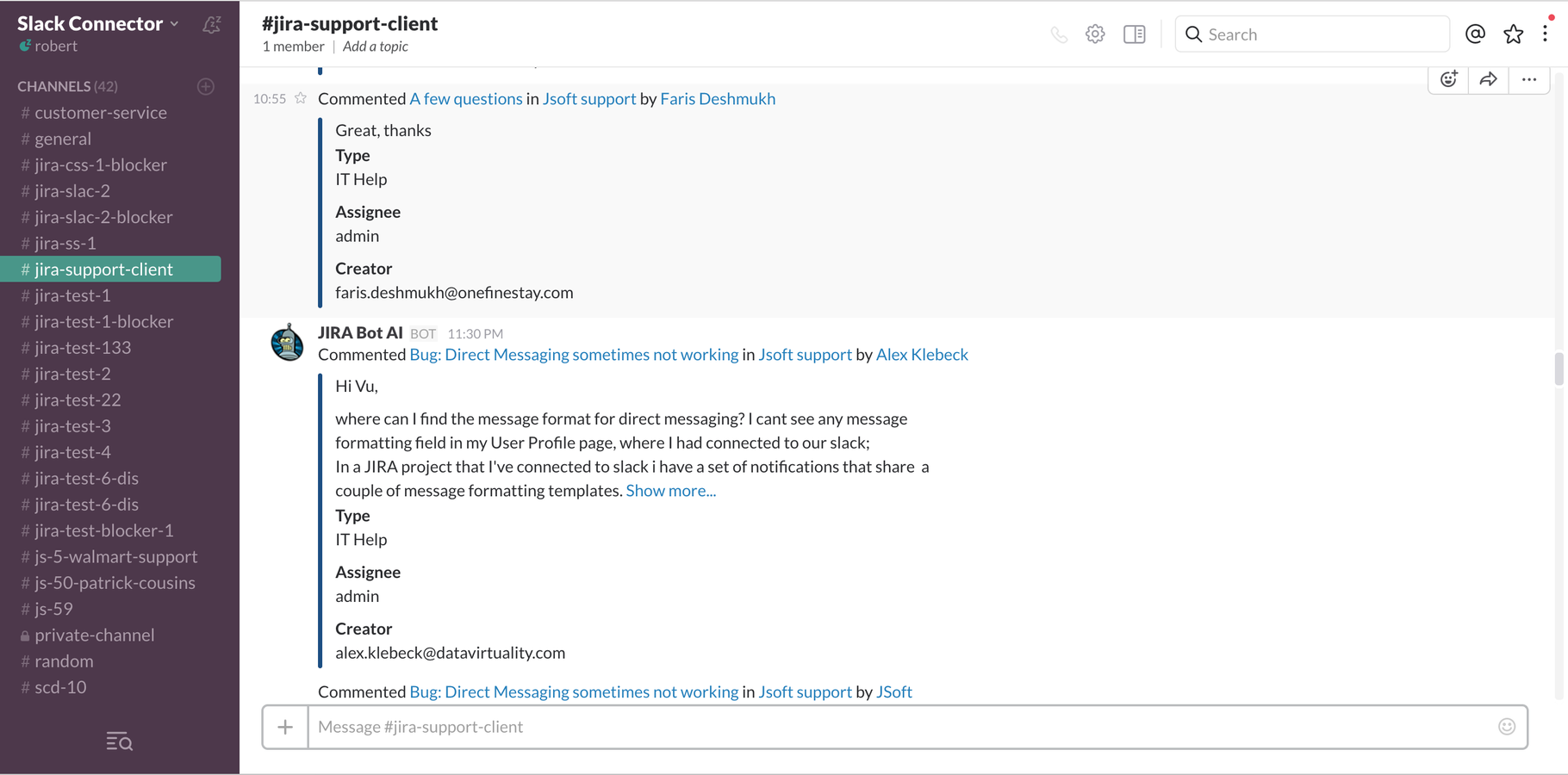Open the quick switcher icon in sidebar
Screen dimensions: 1568x775
coord(119,741)
